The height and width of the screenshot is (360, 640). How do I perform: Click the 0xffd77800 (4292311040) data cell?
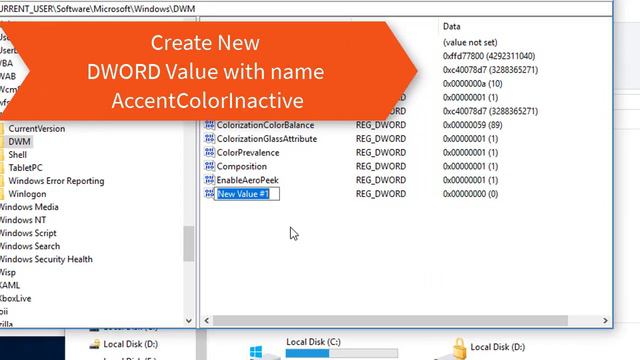(x=489, y=56)
